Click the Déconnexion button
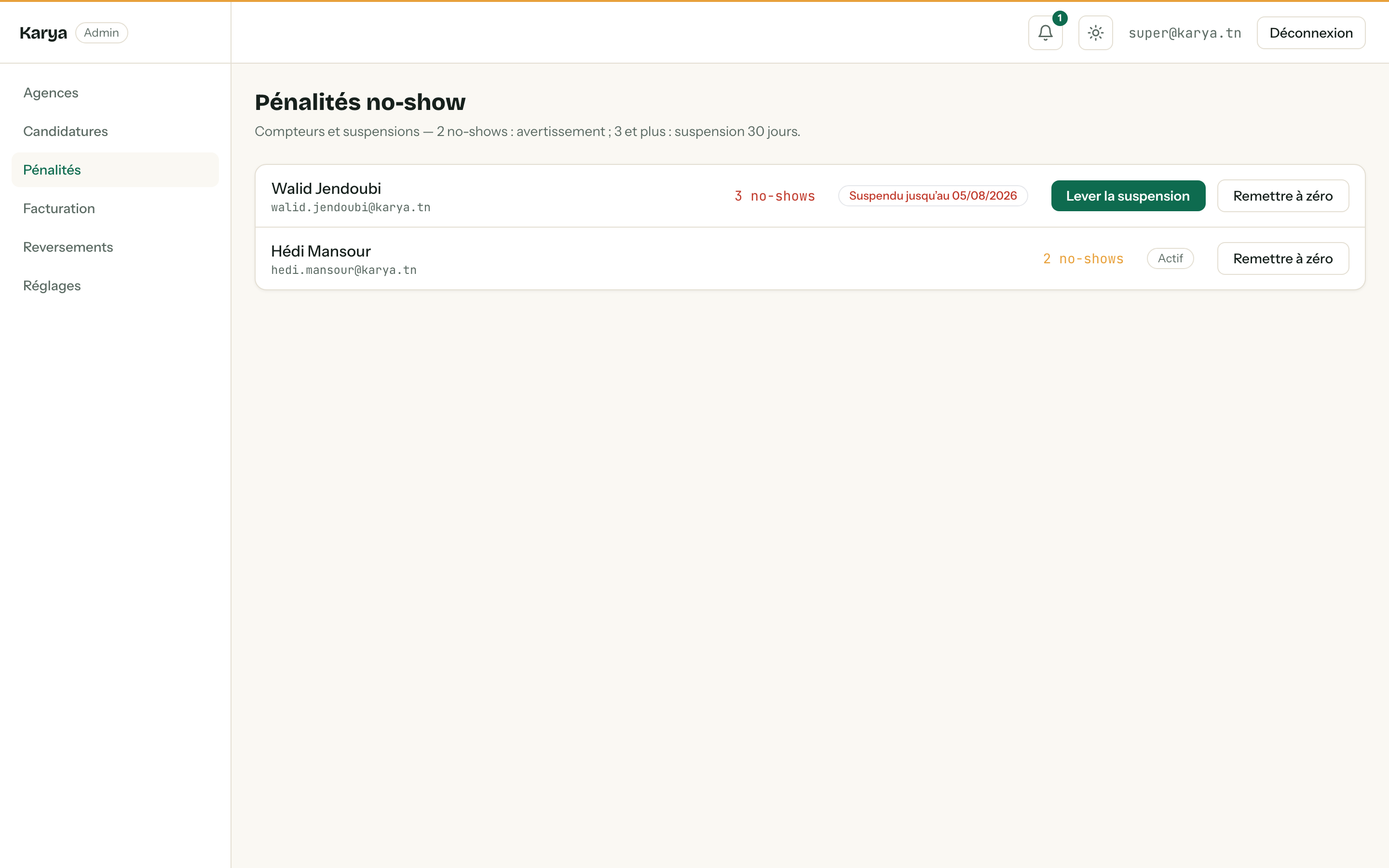Image resolution: width=1389 pixels, height=868 pixels. coord(1311,33)
